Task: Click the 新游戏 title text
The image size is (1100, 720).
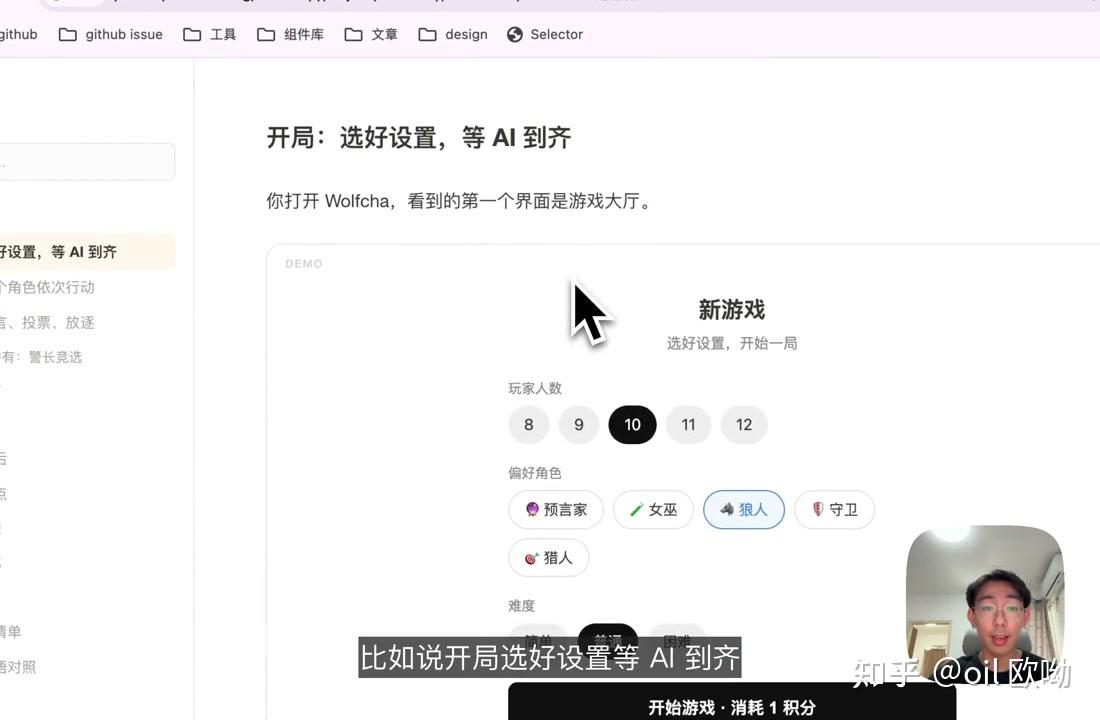Action: [732, 309]
